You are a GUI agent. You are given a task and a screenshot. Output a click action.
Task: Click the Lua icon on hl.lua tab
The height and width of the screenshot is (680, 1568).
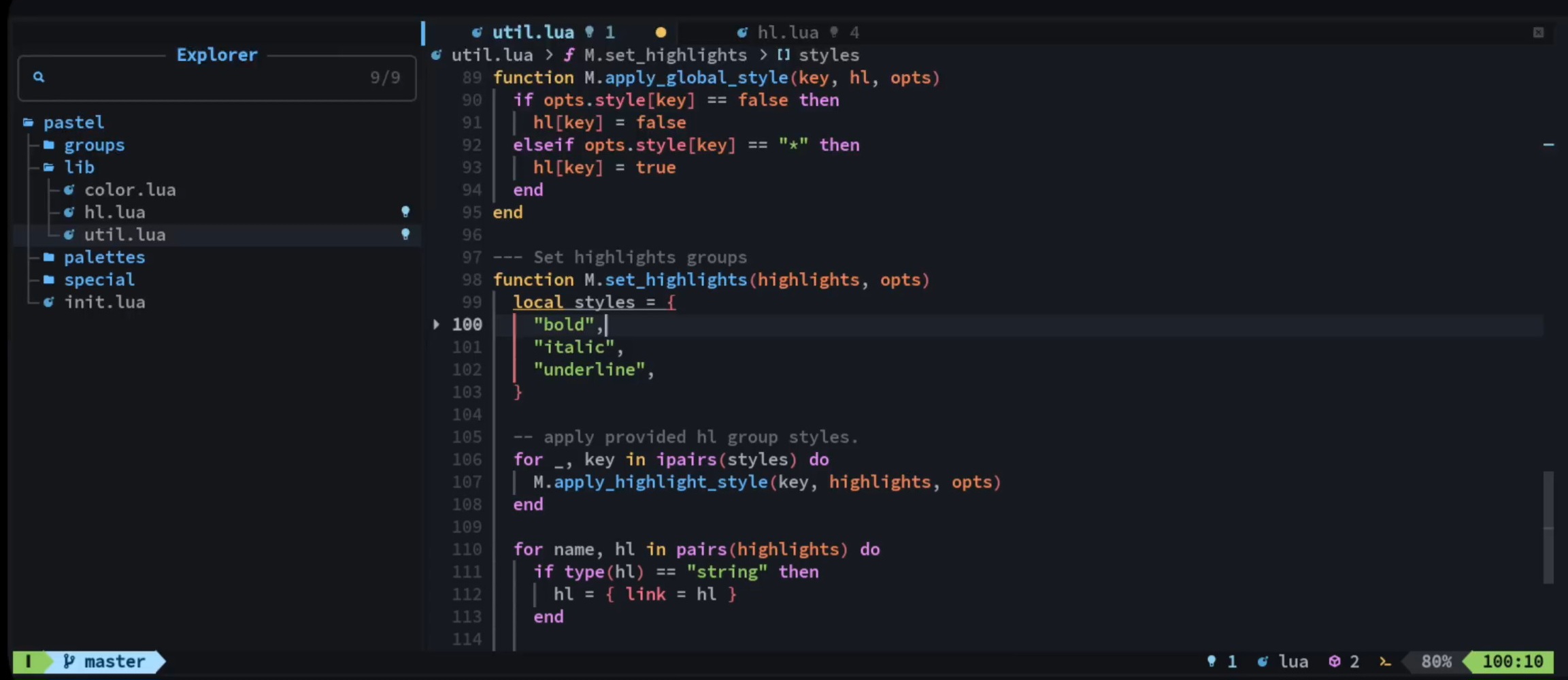click(x=742, y=32)
